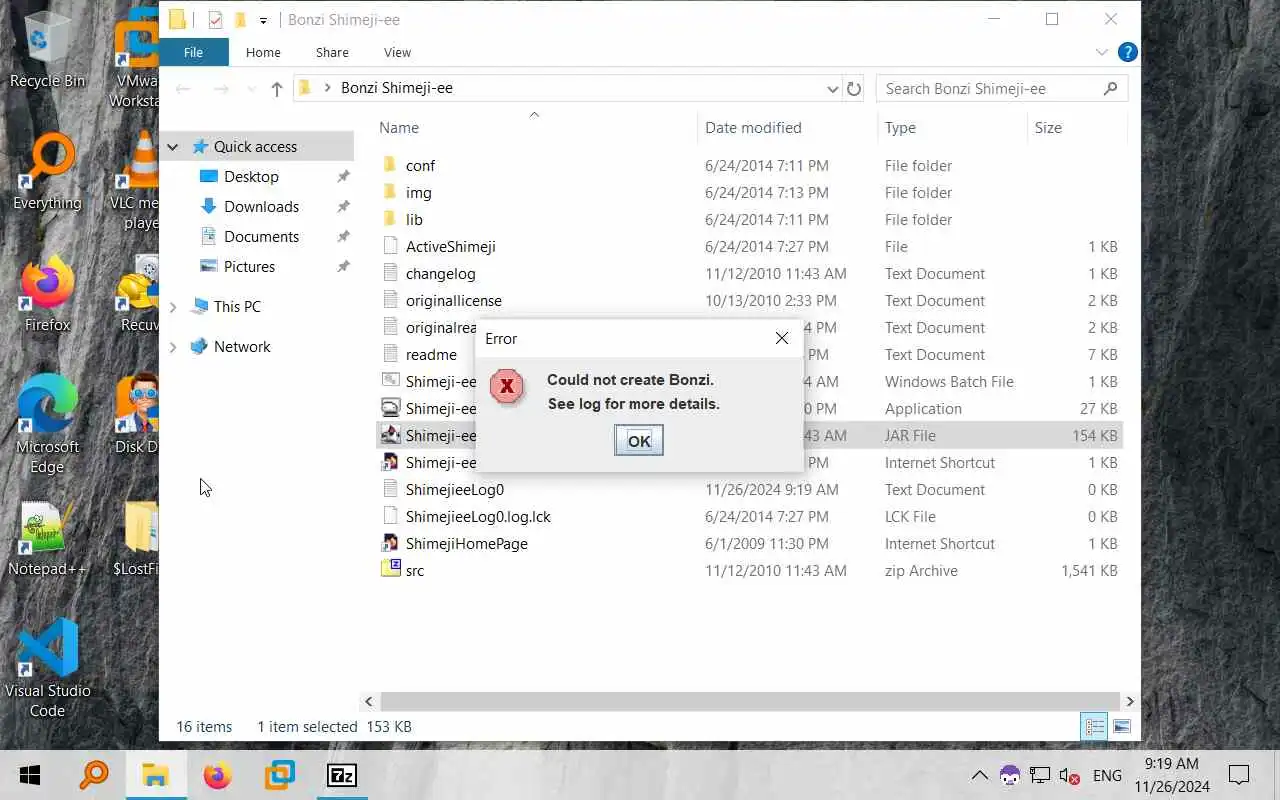Open the File ribbon tab

193,52
